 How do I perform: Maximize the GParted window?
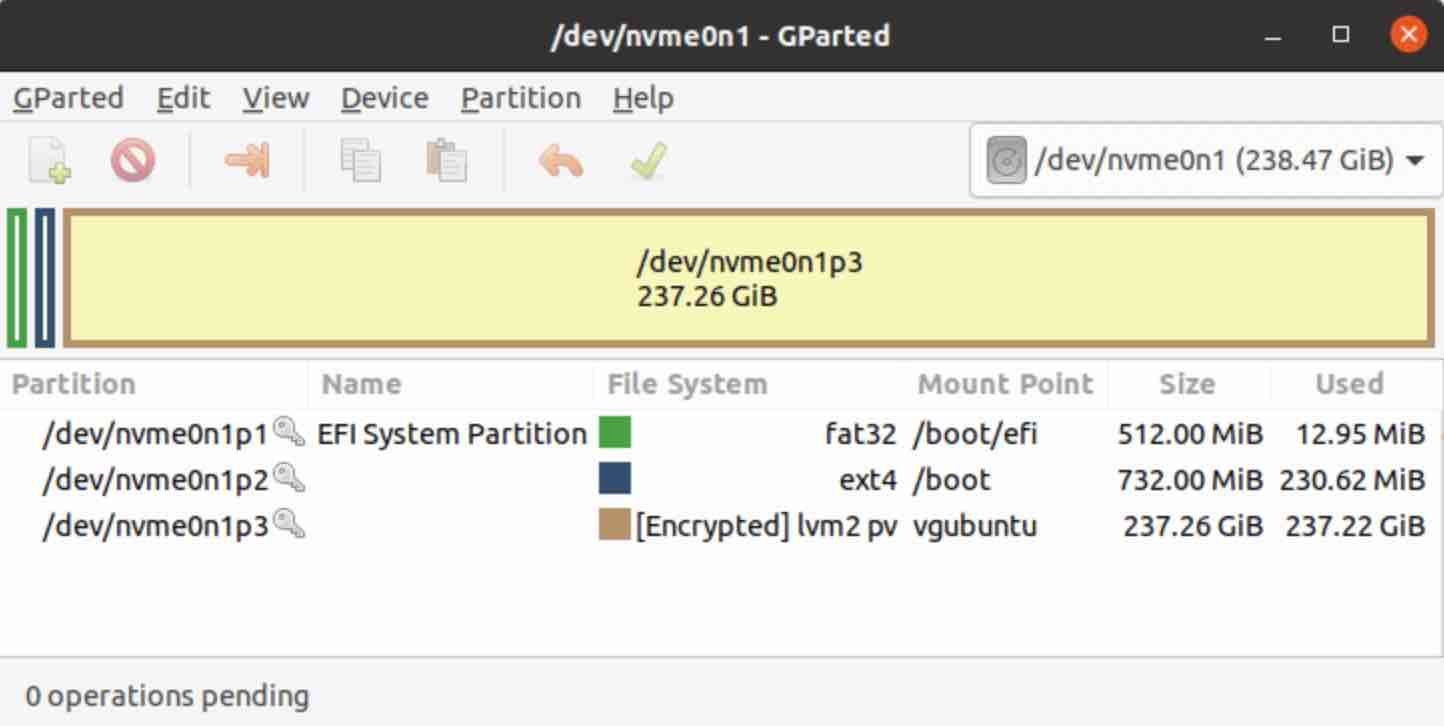click(1341, 36)
